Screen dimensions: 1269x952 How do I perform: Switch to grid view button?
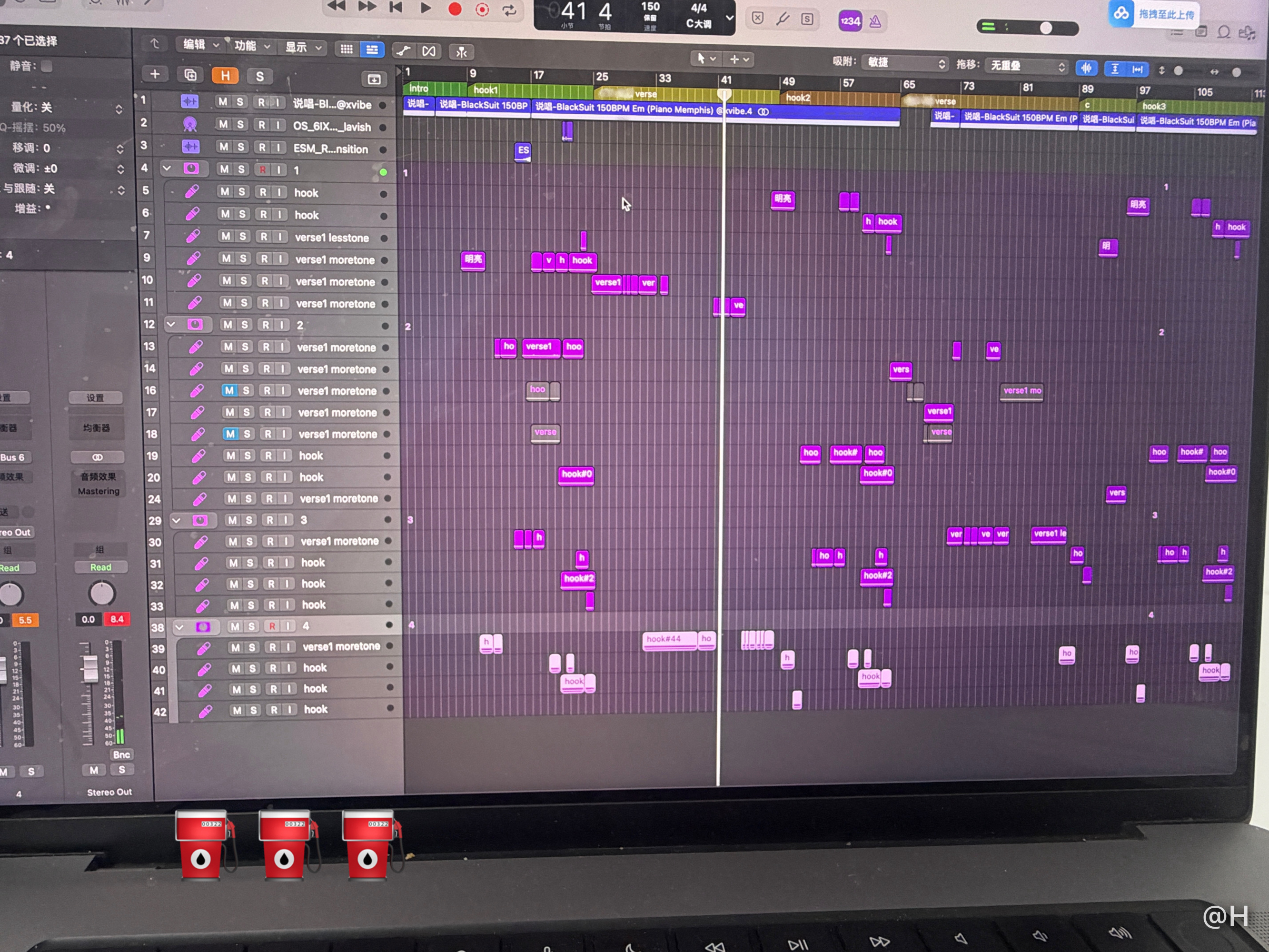point(347,50)
